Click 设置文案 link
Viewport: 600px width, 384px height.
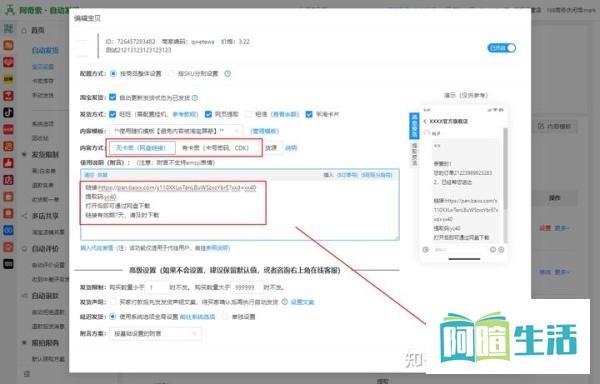click(302, 302)
